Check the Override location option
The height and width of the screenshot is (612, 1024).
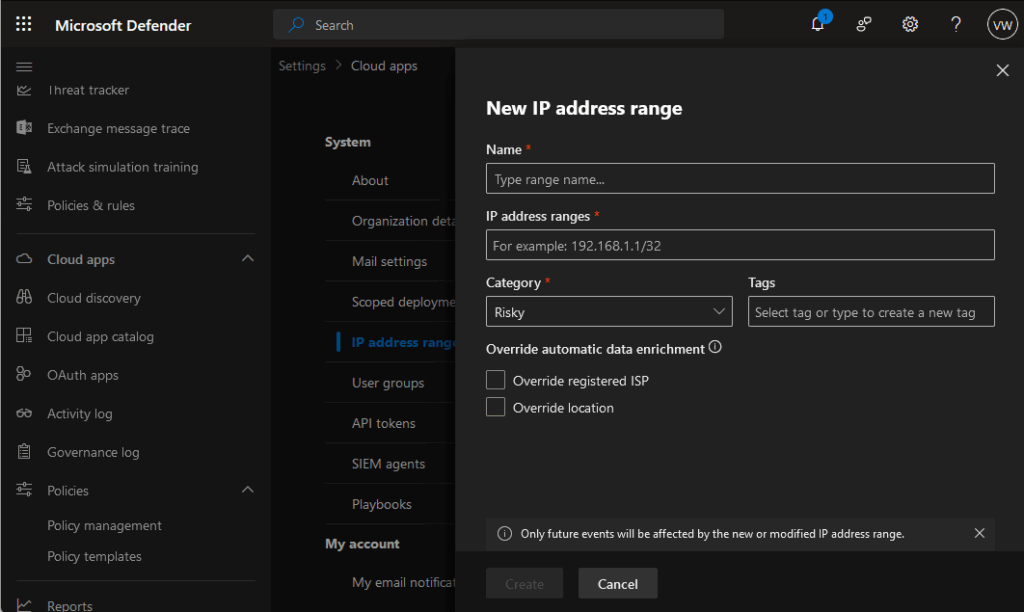pyautogui.click(x=495, y=407)
